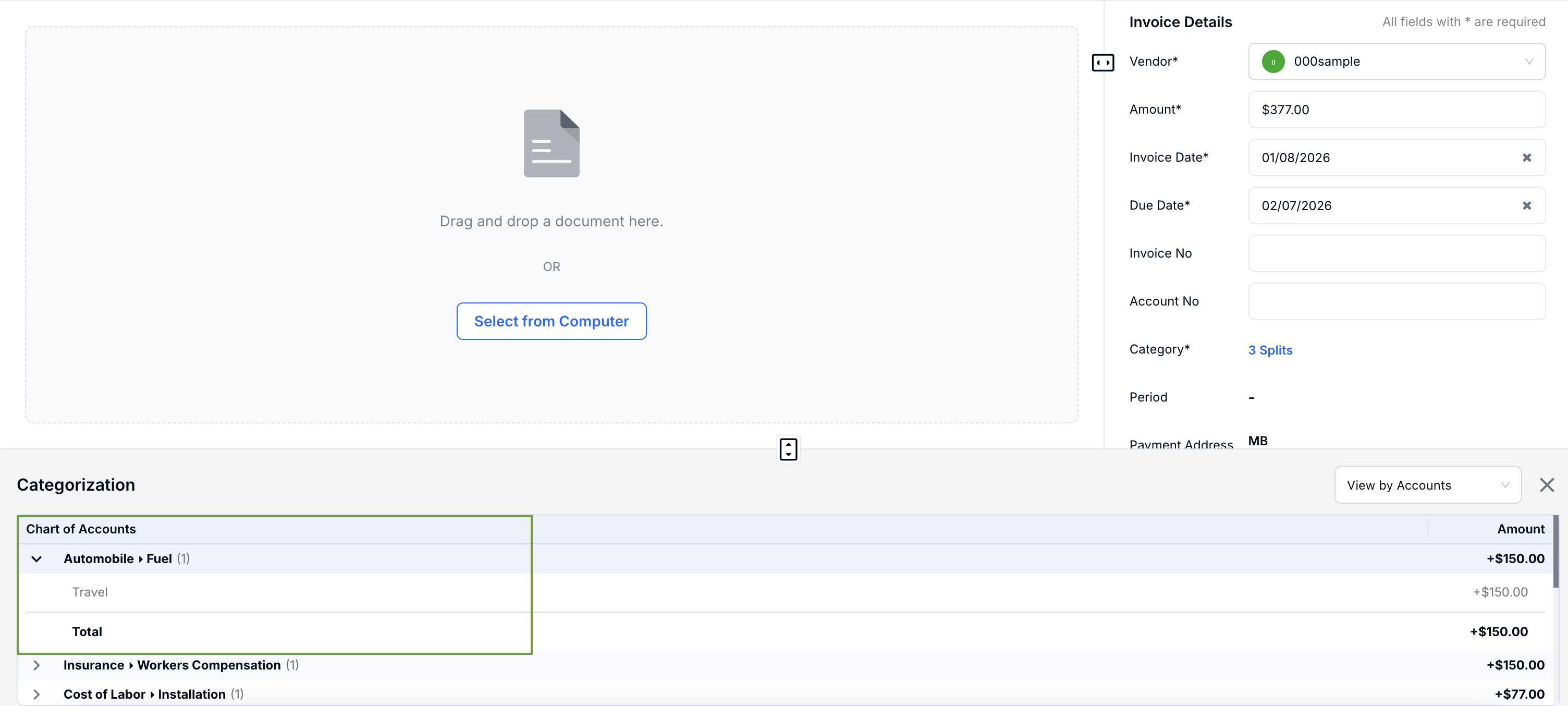Open the View by Accounts dropdown

point(1427,485)
